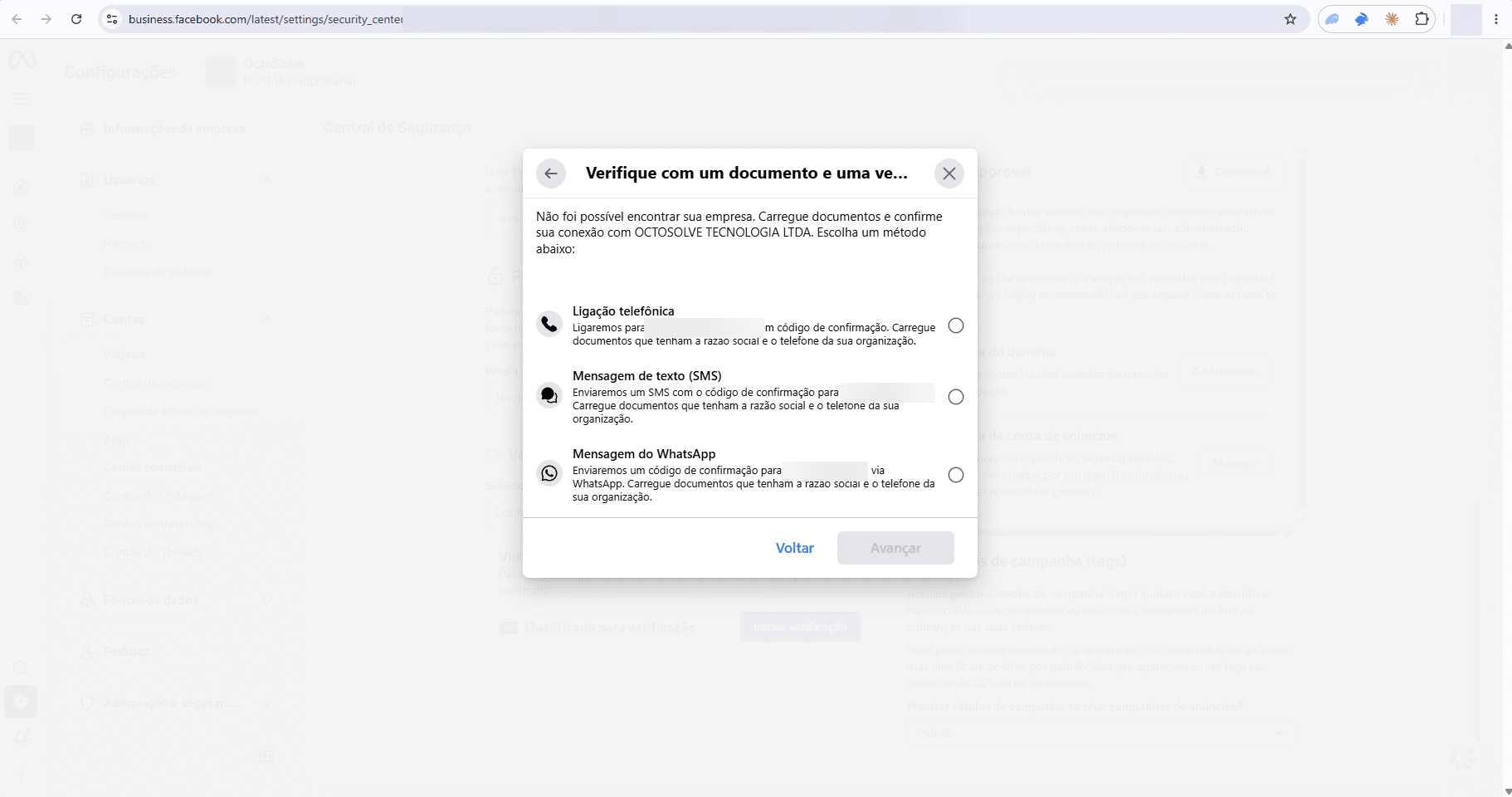Open Parceiros in the settings menu

[129, 243]
